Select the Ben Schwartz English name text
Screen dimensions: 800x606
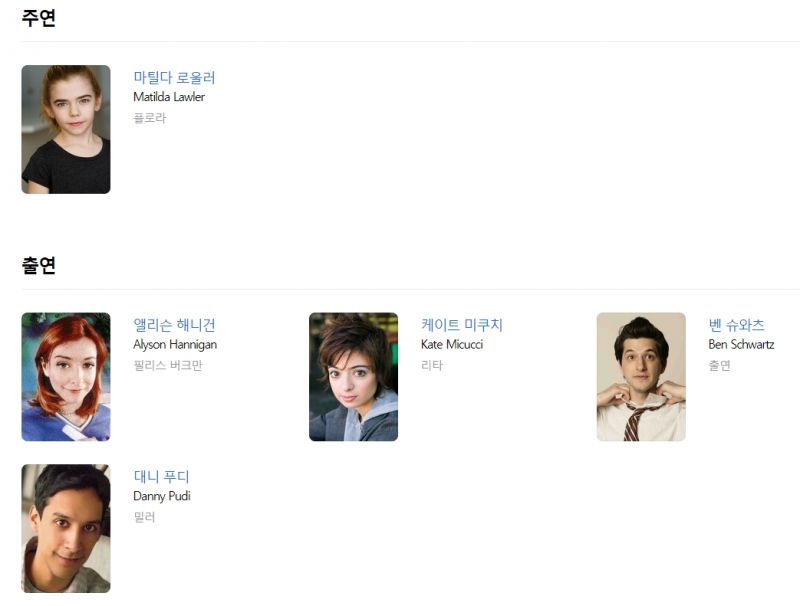[x=741, y=345]
